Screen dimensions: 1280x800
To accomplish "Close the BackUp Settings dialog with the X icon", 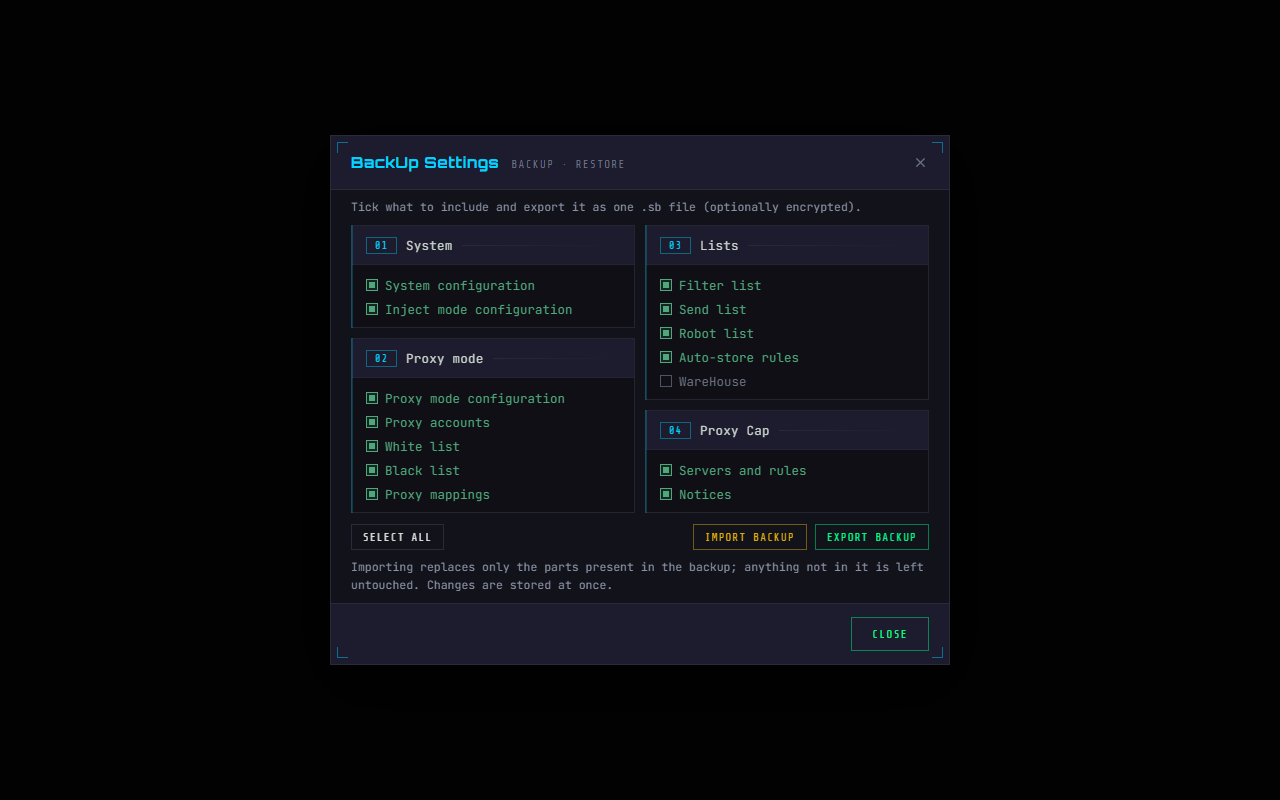I will point(920,163).
